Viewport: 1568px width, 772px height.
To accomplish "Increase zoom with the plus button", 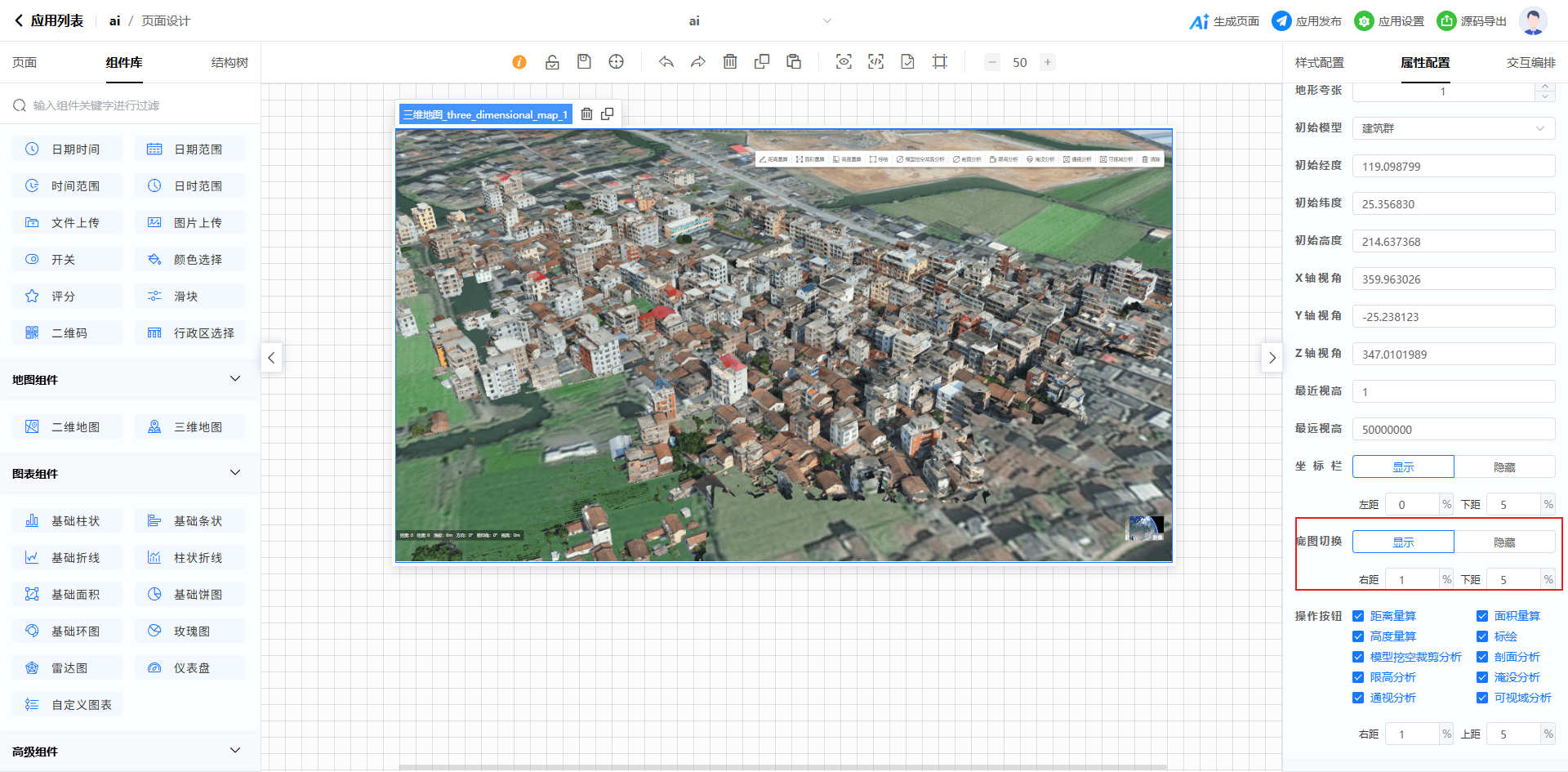I will tap(1047, 62).
